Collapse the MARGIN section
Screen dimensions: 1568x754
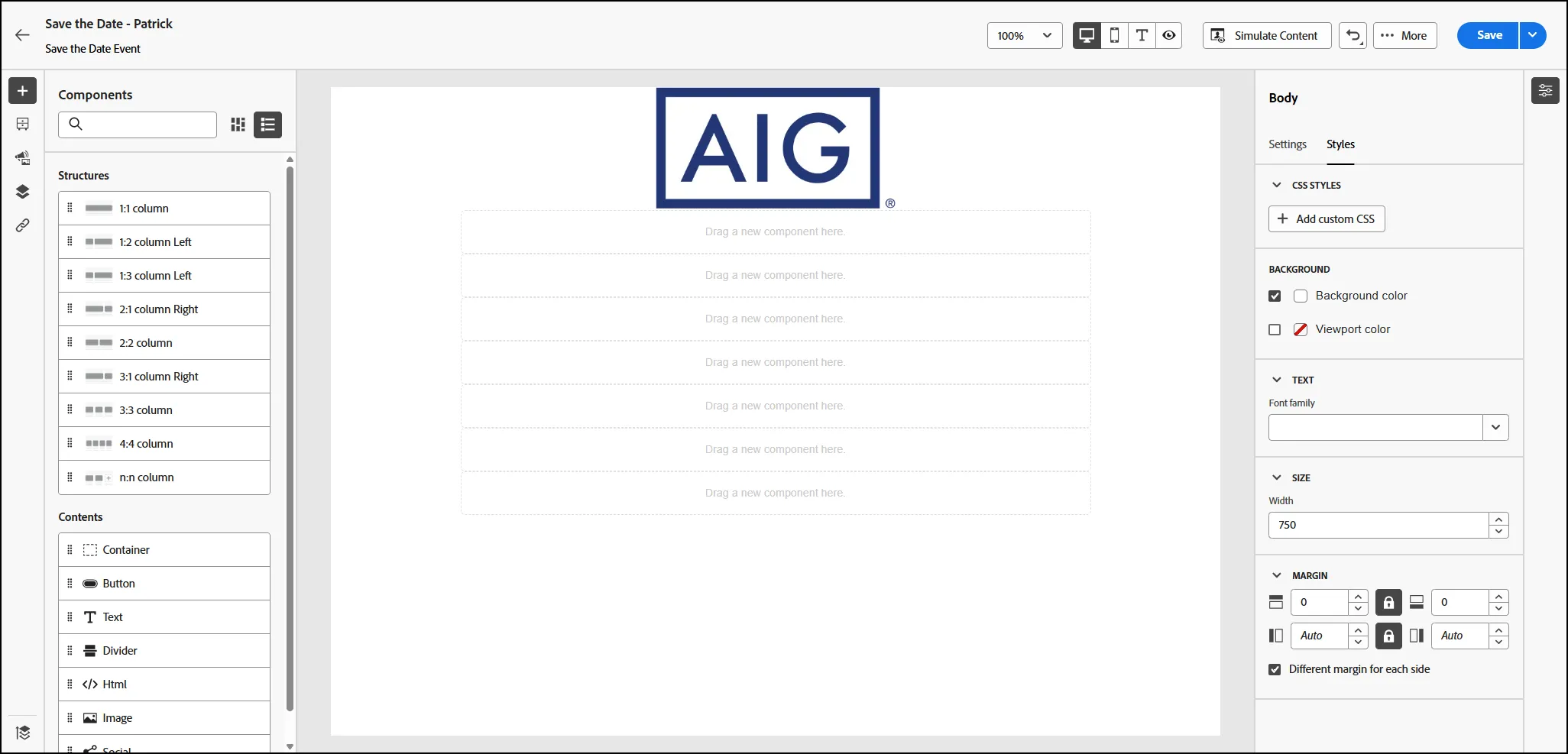(1276, 575)
